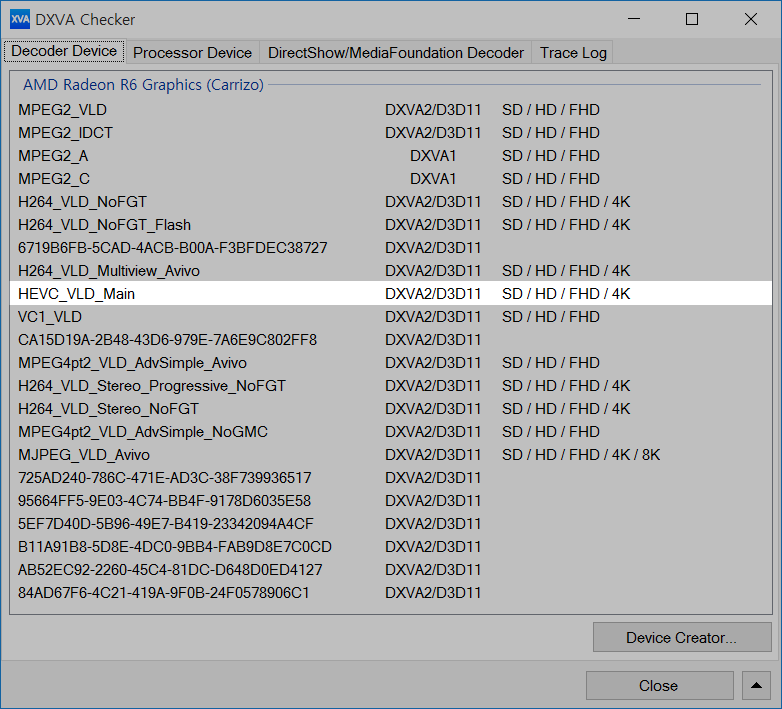
Task: Select the B11A91B8-5D8E-4DC0-9BB4-FAB9D8E7C0CD row
Action: (391, 546)
